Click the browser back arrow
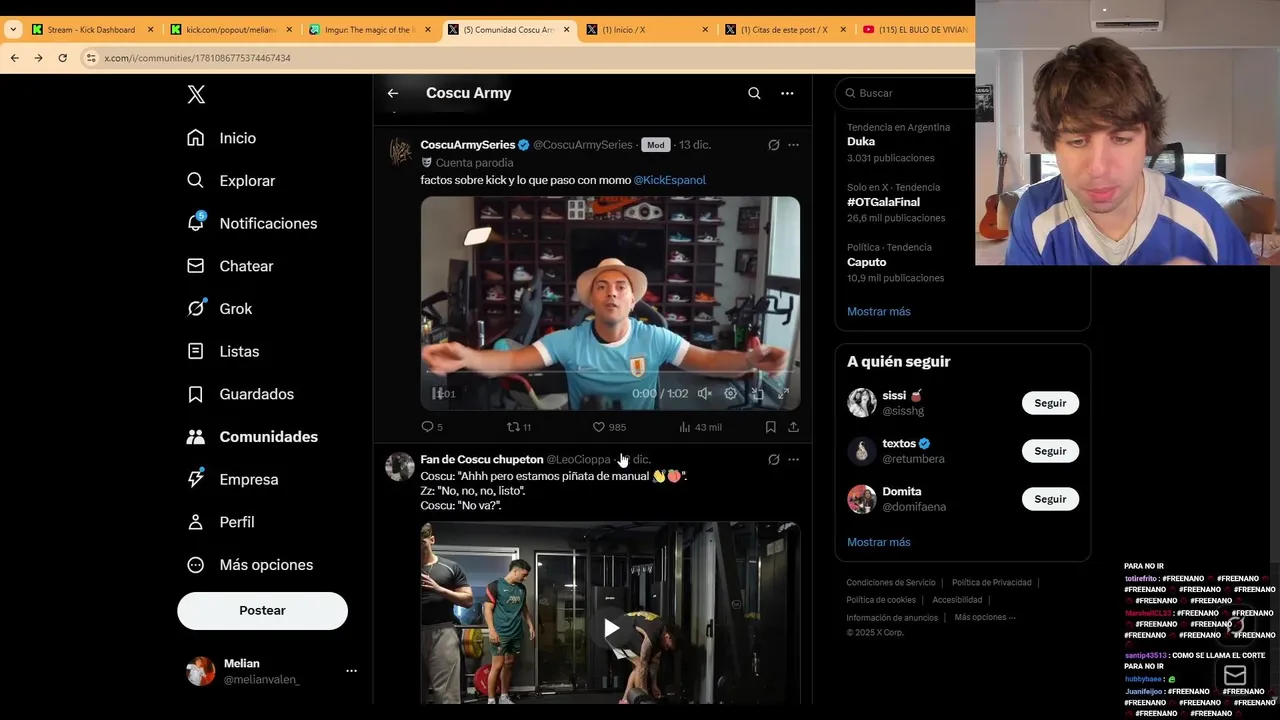This screenshot has height=720, width=1280. coord(14,58)
